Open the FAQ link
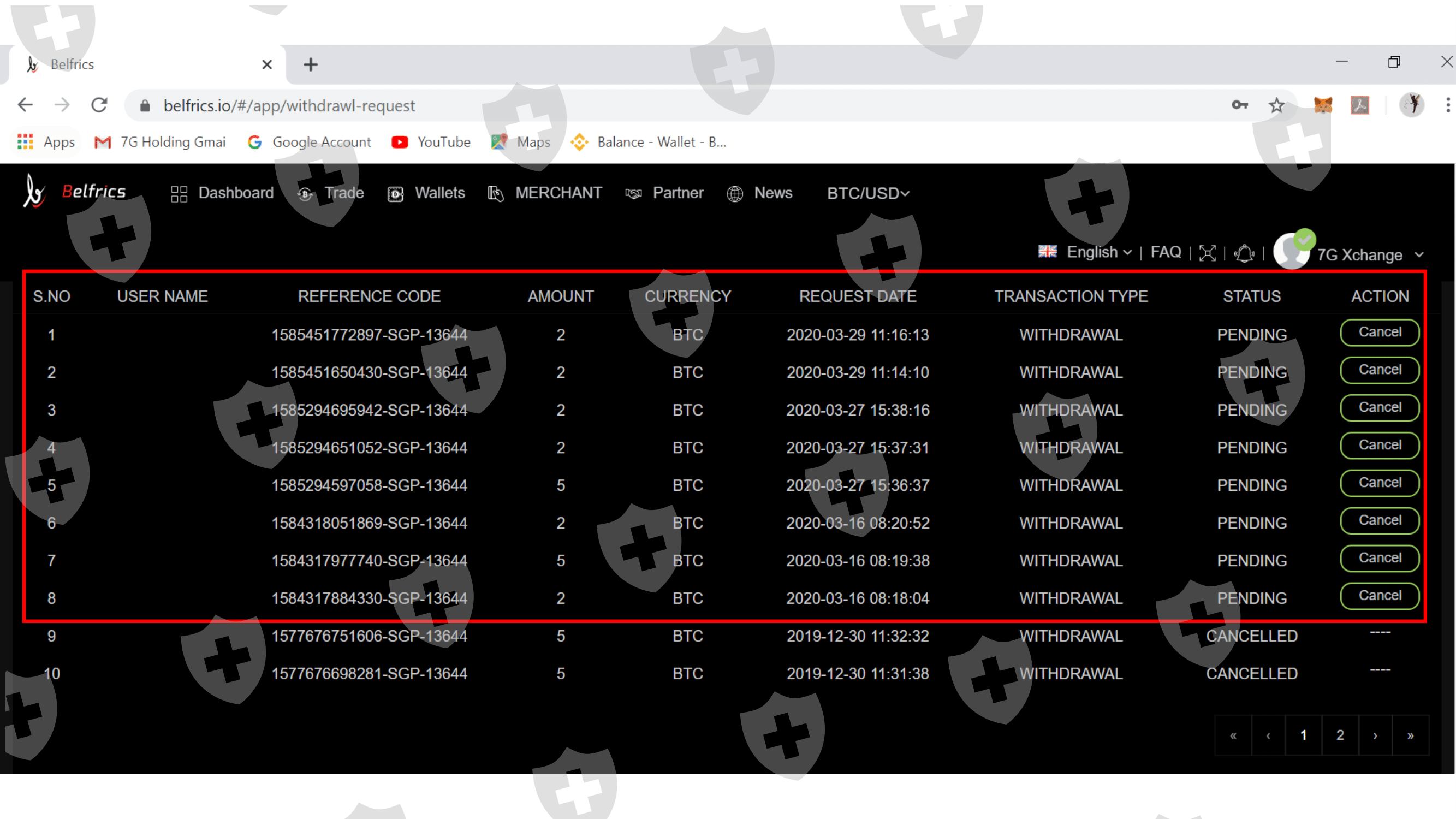The image size is (1456, 819). [1166, 252]
